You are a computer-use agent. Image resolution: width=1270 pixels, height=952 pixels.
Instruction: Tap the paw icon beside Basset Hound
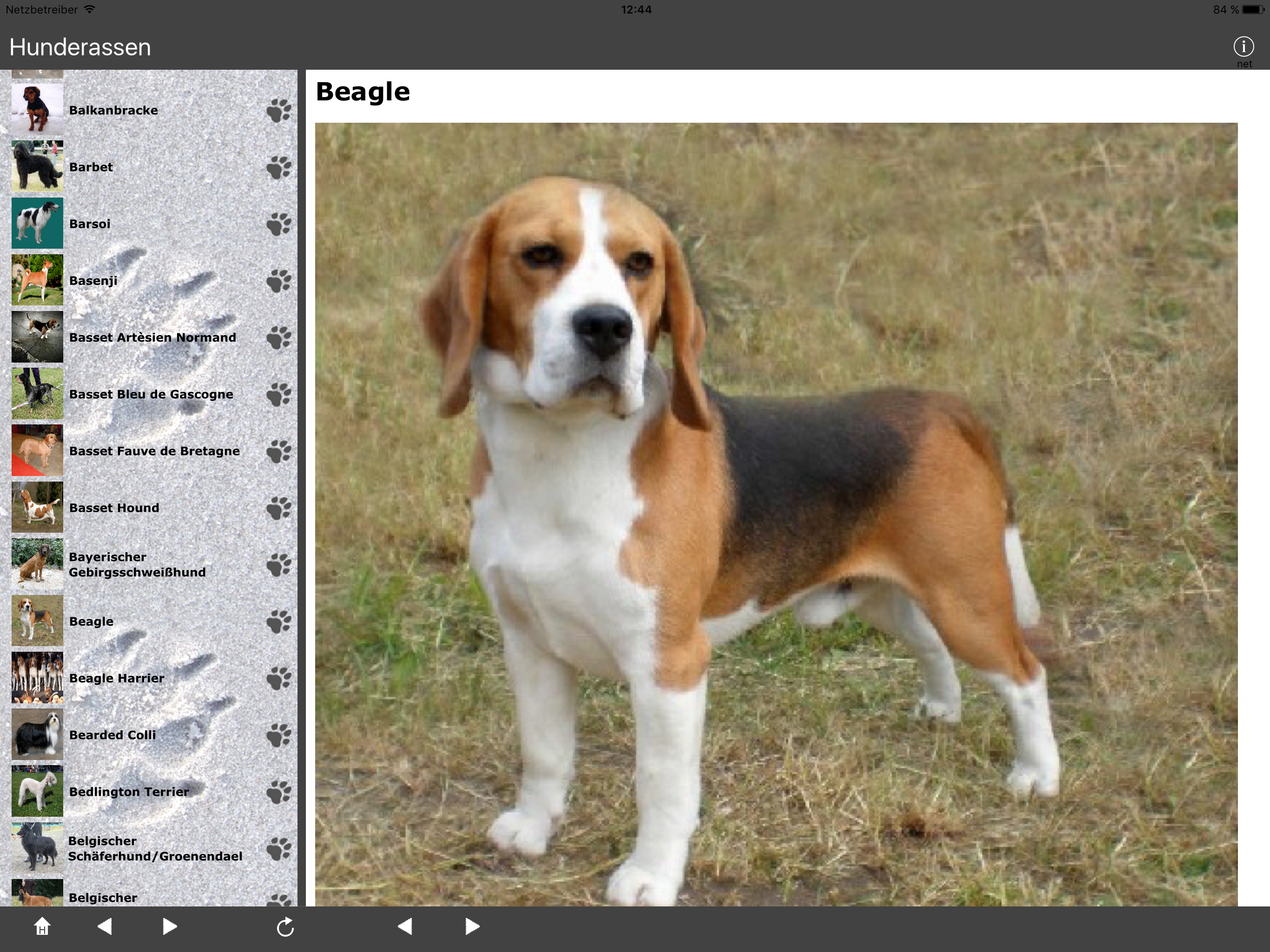point(279,508)
